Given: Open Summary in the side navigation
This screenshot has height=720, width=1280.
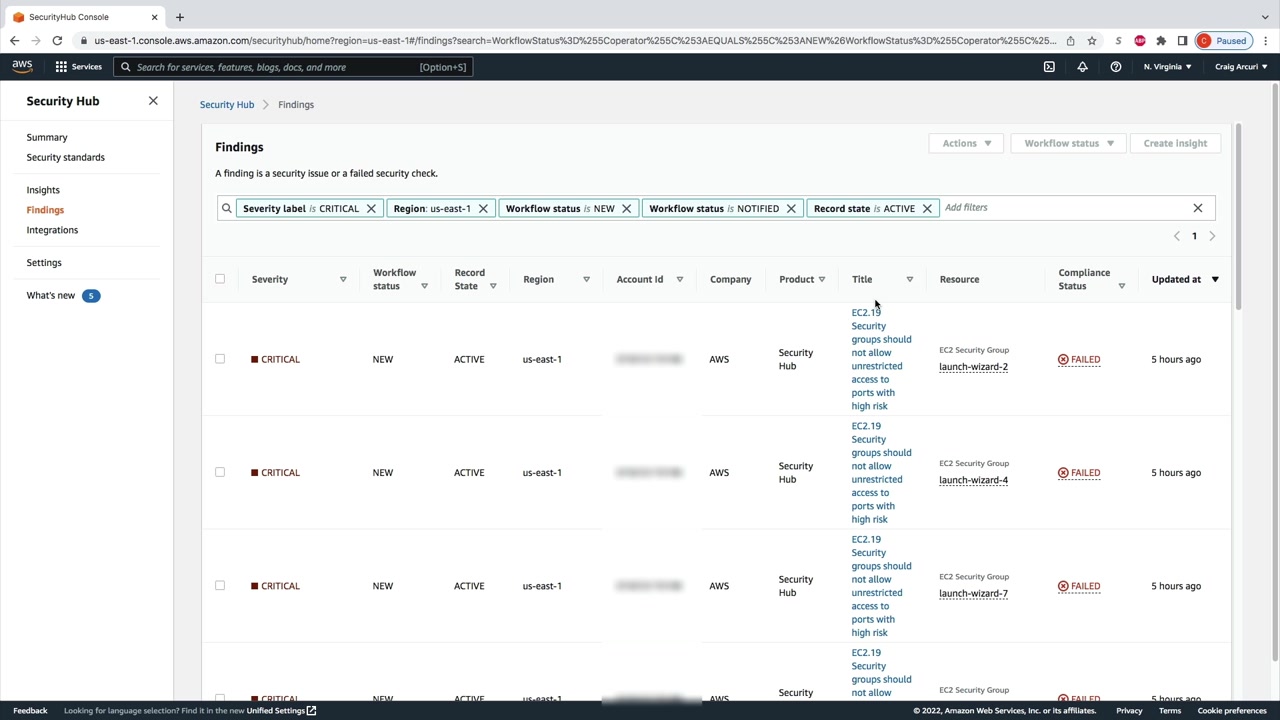Looking at the screenshot, I should (47, 137).
